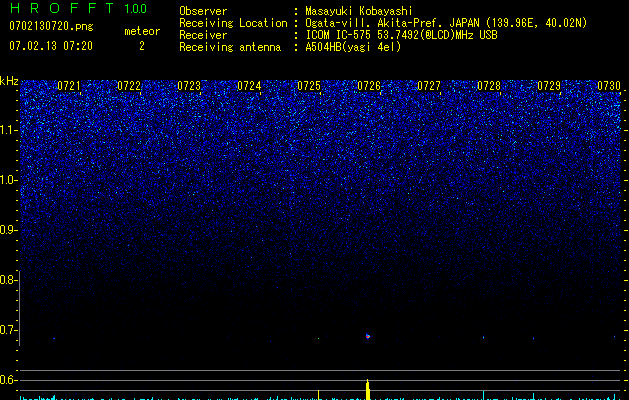
Task: Click the date stamp 07.02.13 07:20
Action: (x=51, y=46)
